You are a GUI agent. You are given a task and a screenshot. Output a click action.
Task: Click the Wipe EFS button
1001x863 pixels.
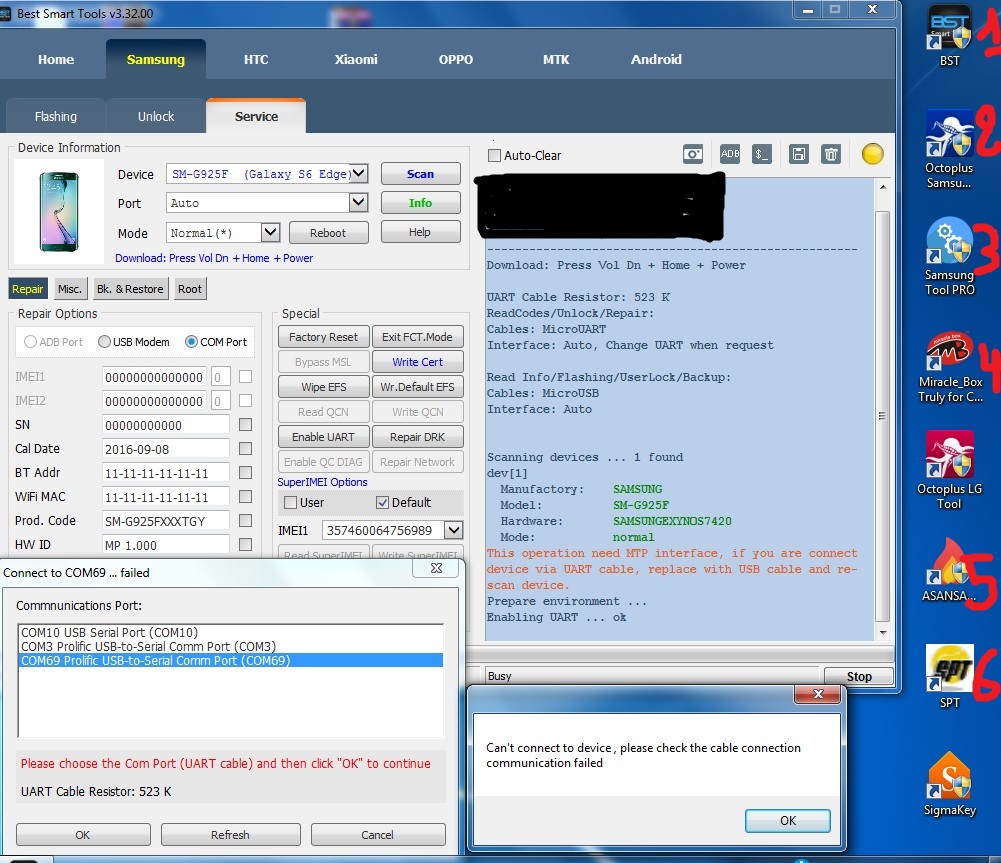(x=323, y=387)
